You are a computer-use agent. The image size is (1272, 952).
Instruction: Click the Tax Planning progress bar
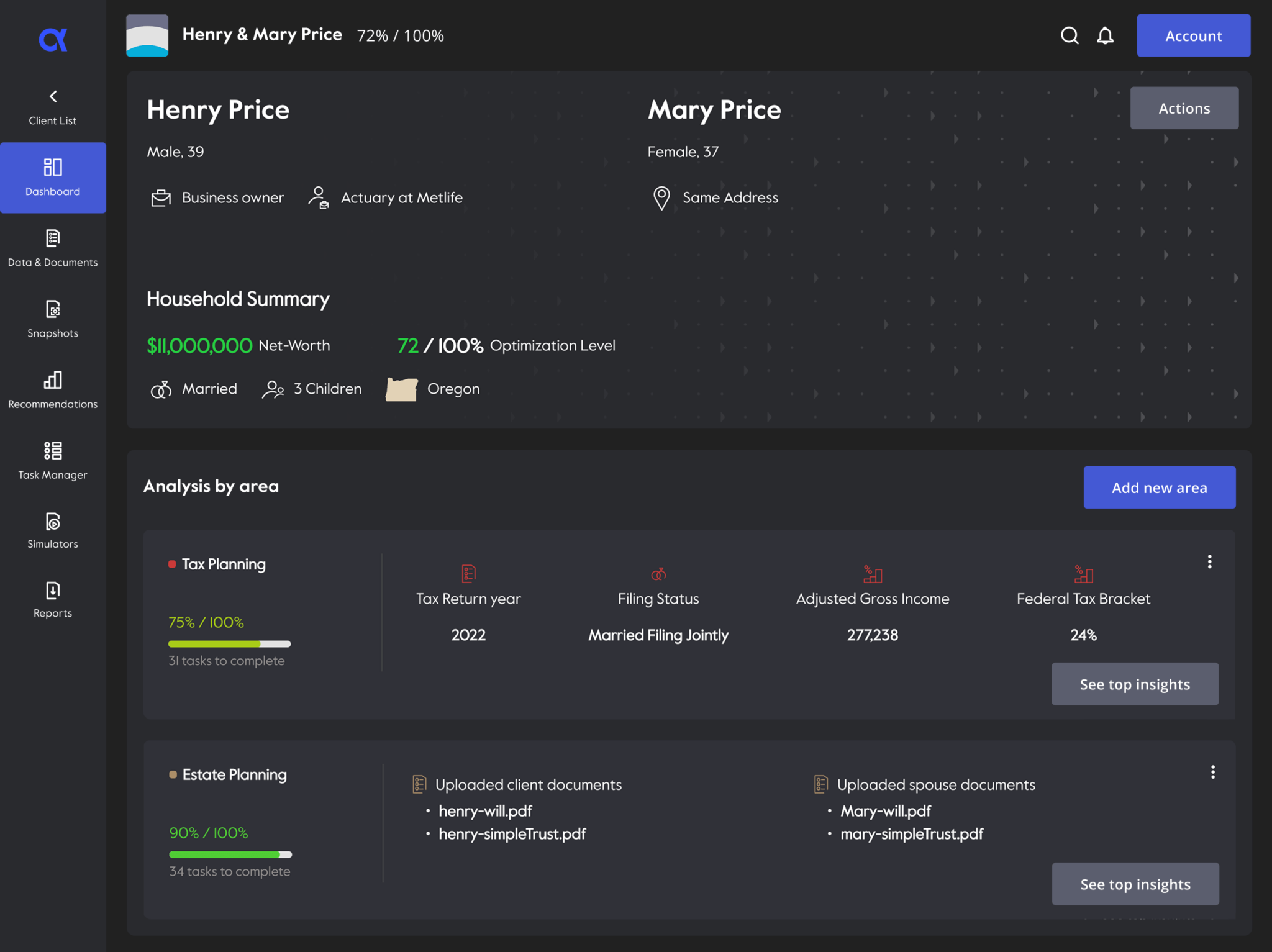(229, 643)
